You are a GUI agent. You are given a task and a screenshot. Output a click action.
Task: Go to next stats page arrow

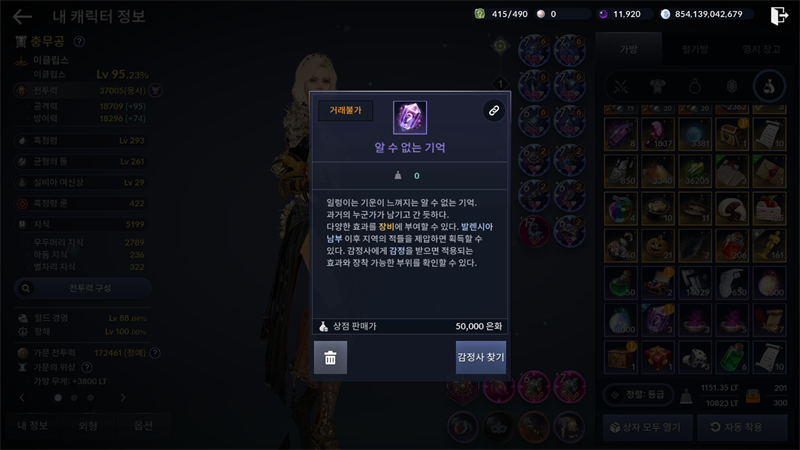coord(123,397)
